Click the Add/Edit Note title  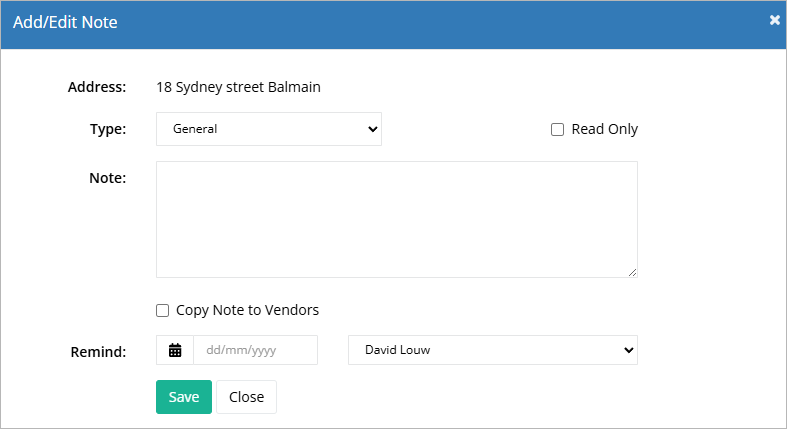click(x=65, y=23)
